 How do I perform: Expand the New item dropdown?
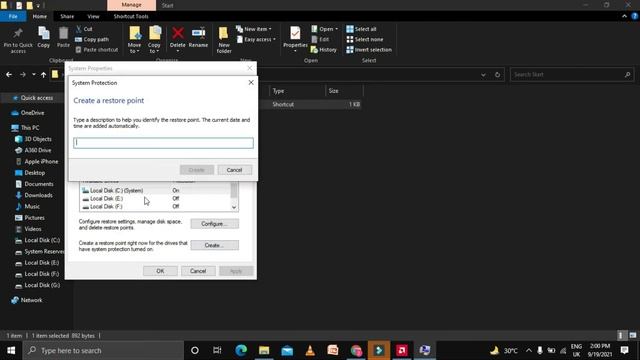pyautogui.click(x=253, y=29)
